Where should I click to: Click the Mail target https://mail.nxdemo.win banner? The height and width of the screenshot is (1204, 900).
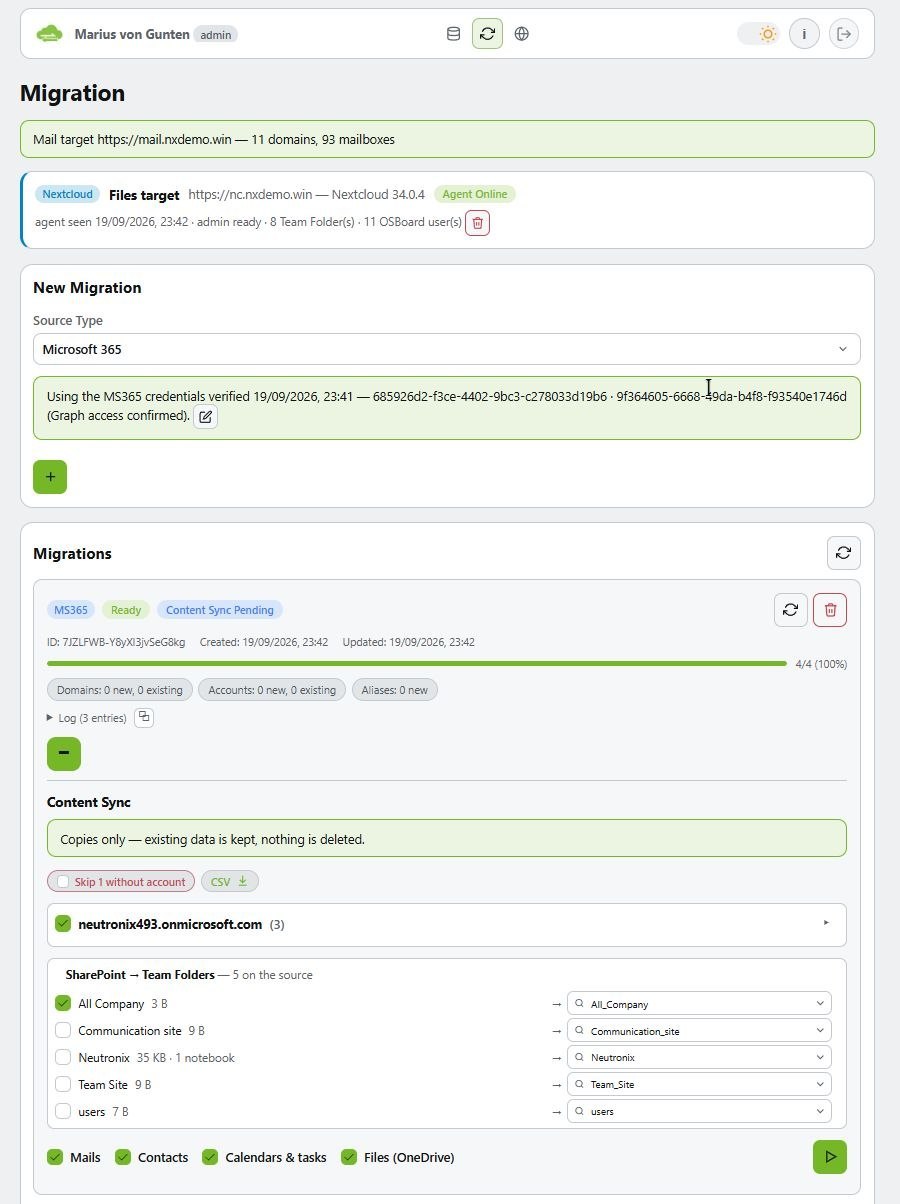(447, 139)
